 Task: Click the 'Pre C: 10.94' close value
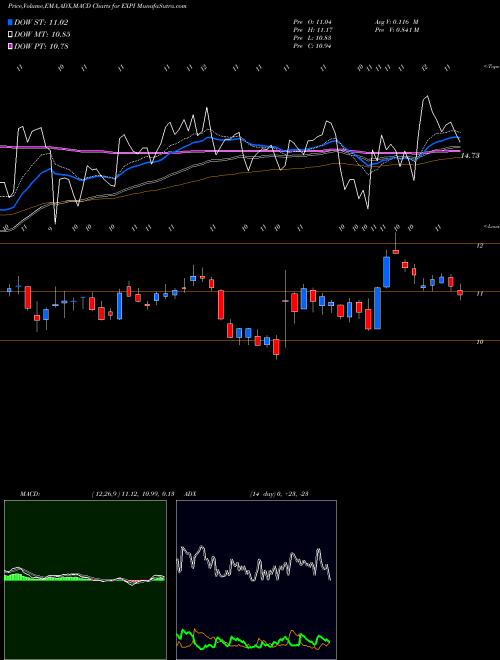point(313,46)
